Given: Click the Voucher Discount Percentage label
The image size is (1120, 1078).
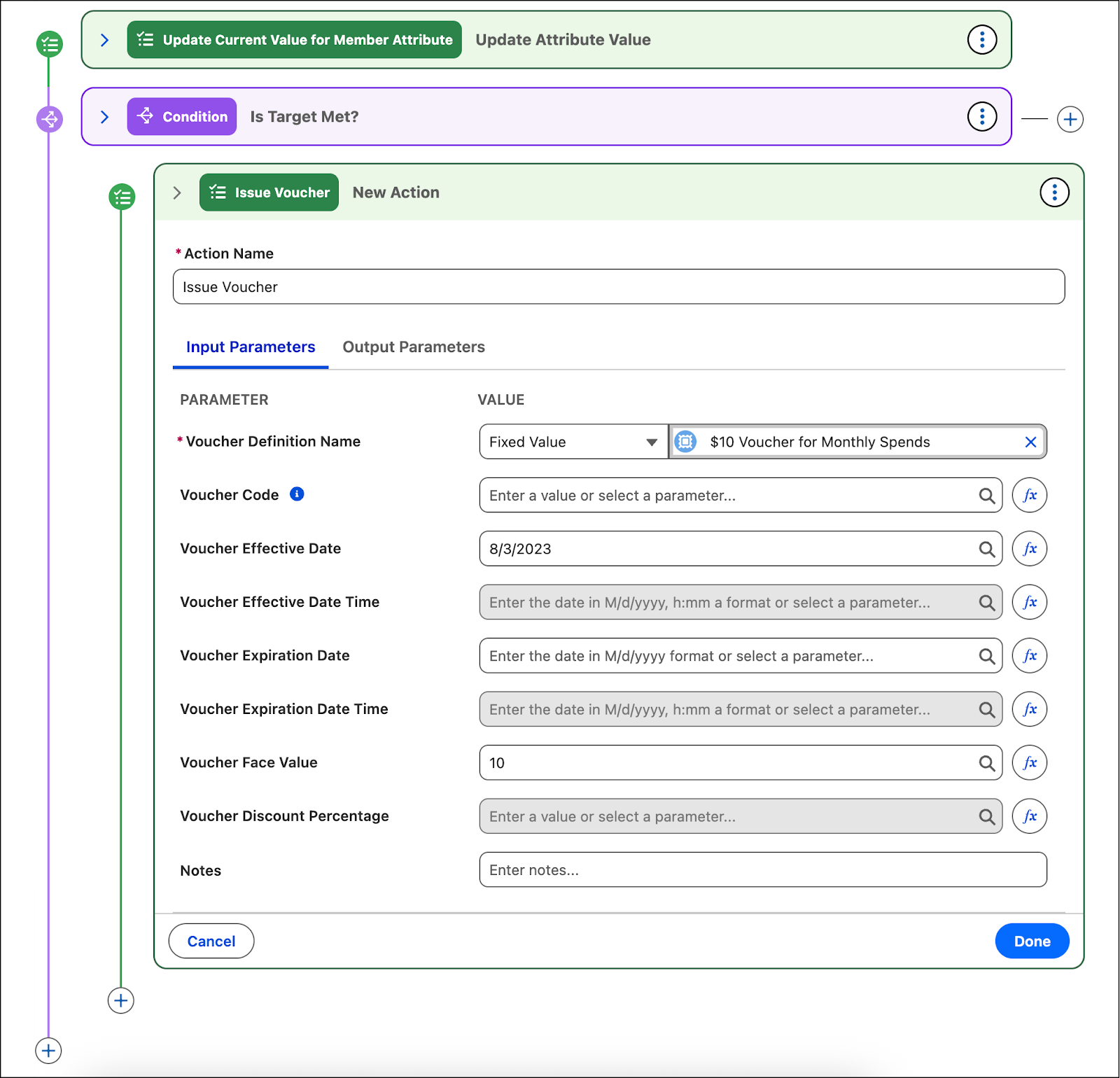Looking at the screenshot, I should pos(284,816).
